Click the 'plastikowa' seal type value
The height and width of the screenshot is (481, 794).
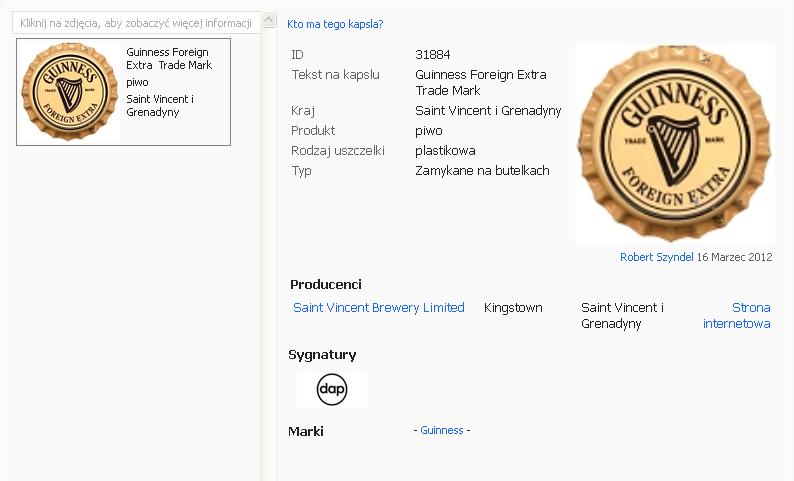coord(445,151)
